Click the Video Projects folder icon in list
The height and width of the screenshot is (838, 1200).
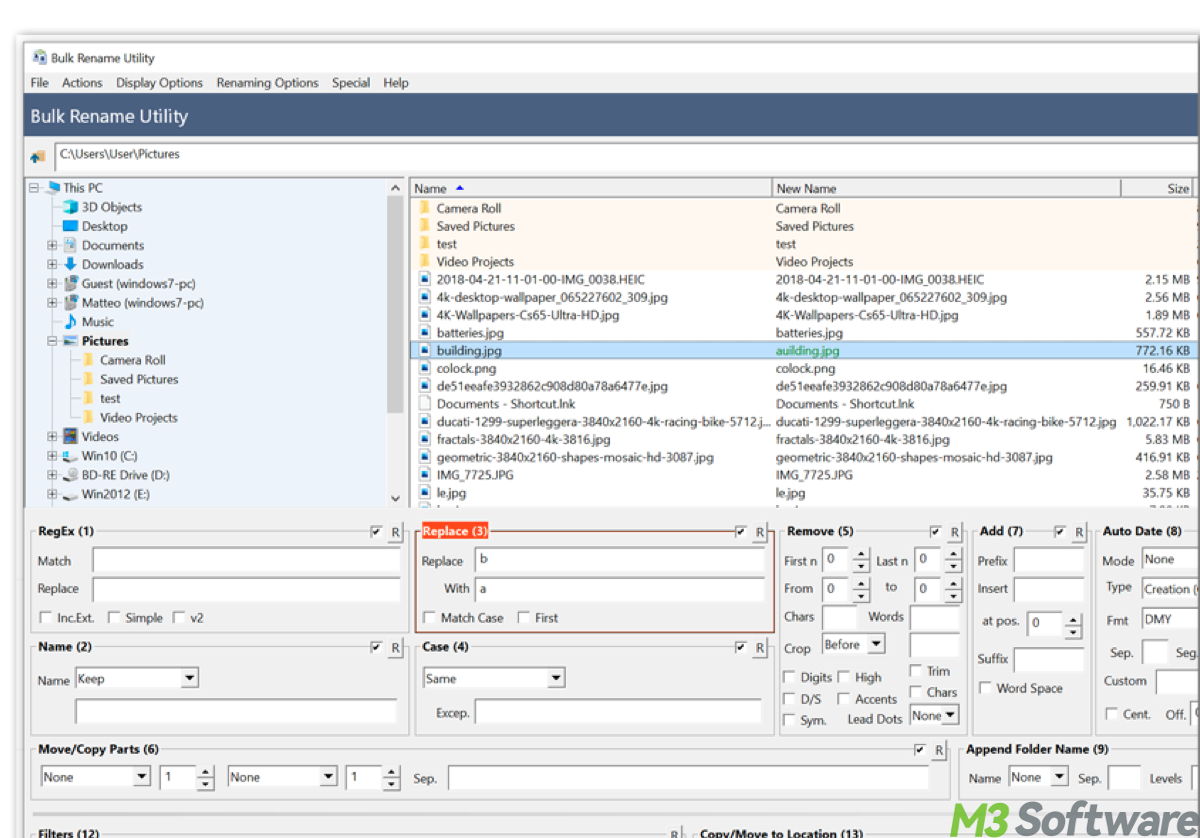click(x=424, y=261)
